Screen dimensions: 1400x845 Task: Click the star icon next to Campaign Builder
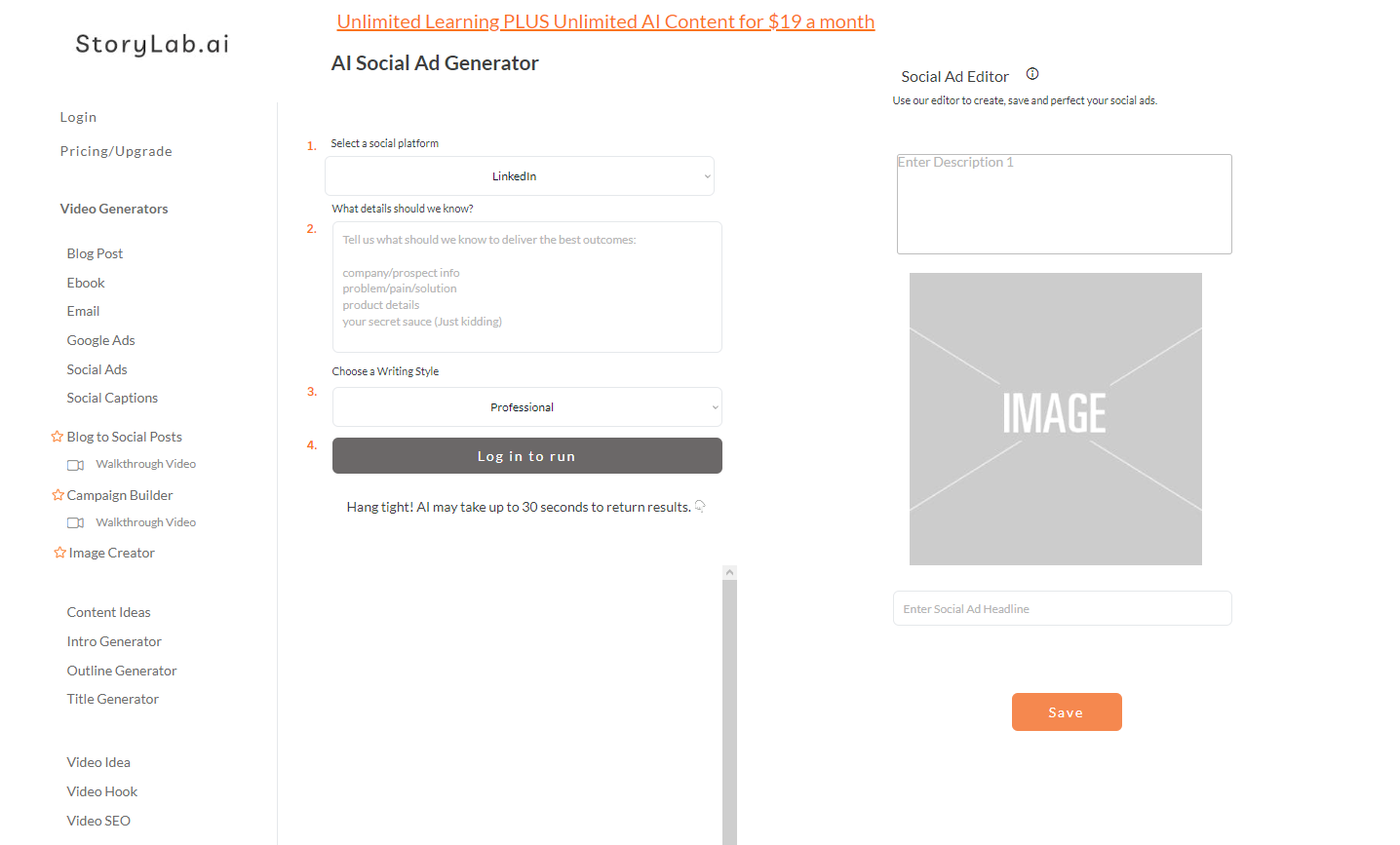pos(58,495)
